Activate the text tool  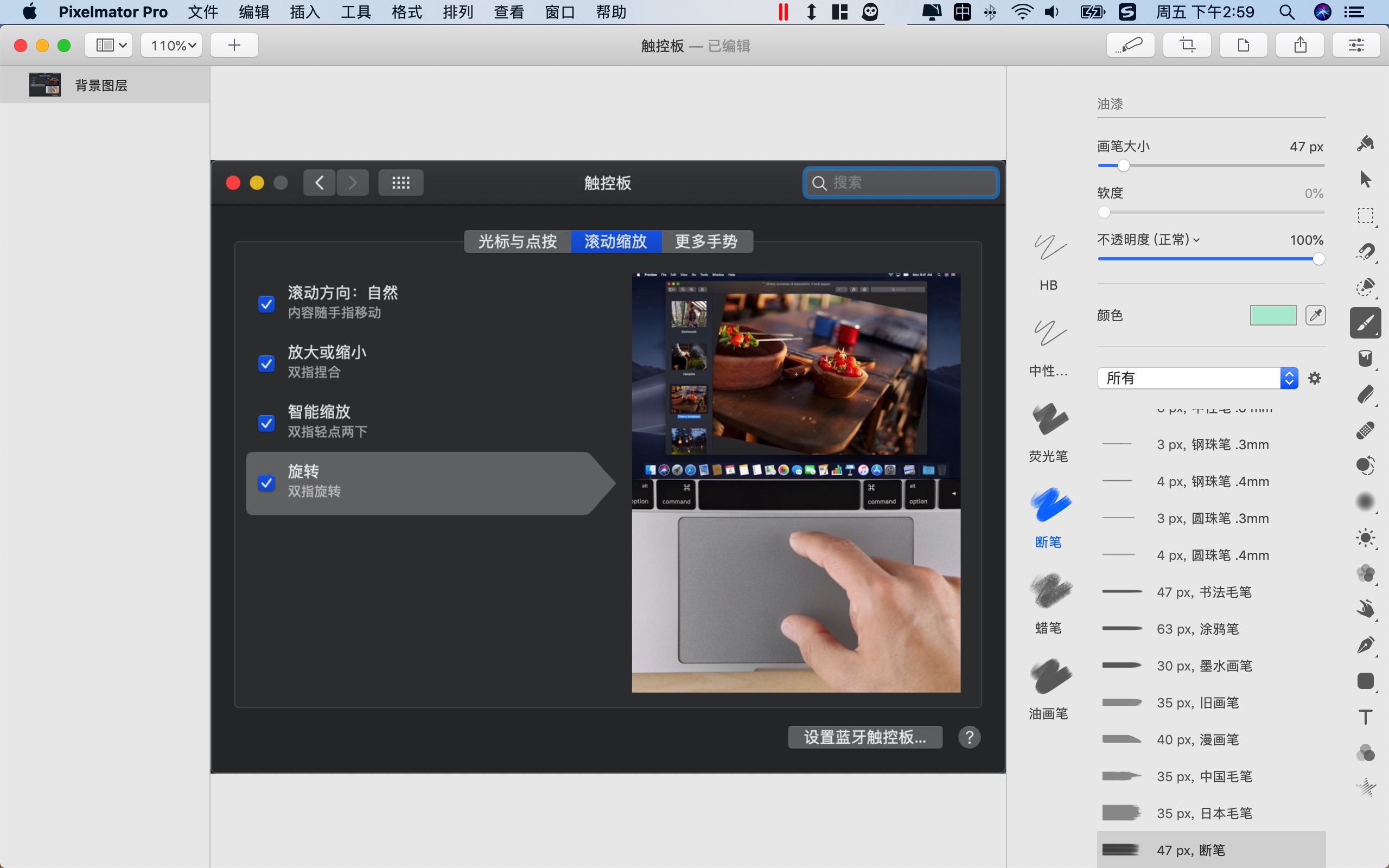pos(1365,716)
